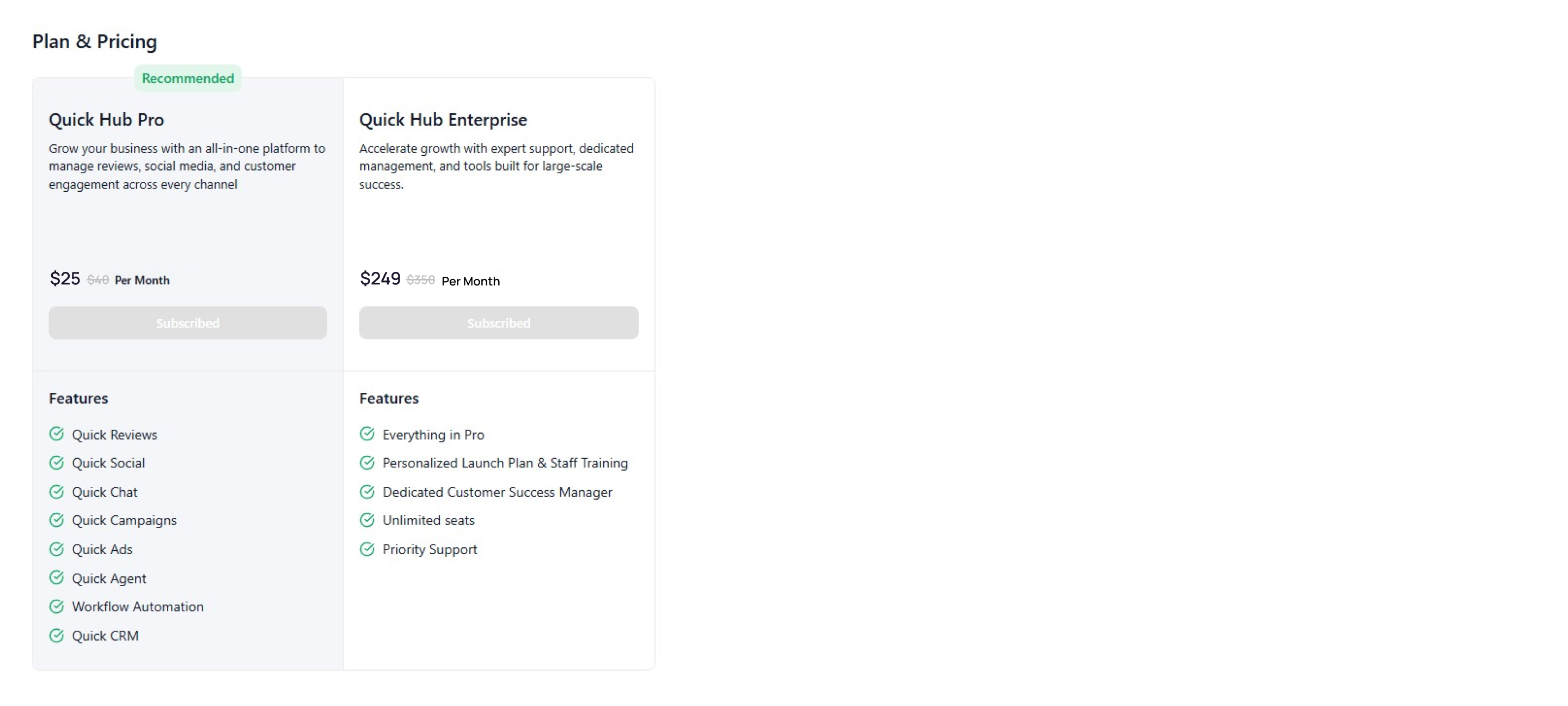The image size is (1568, 706).
Task: Select the Quick Hub Pro plan title
Action: [107, 119]
